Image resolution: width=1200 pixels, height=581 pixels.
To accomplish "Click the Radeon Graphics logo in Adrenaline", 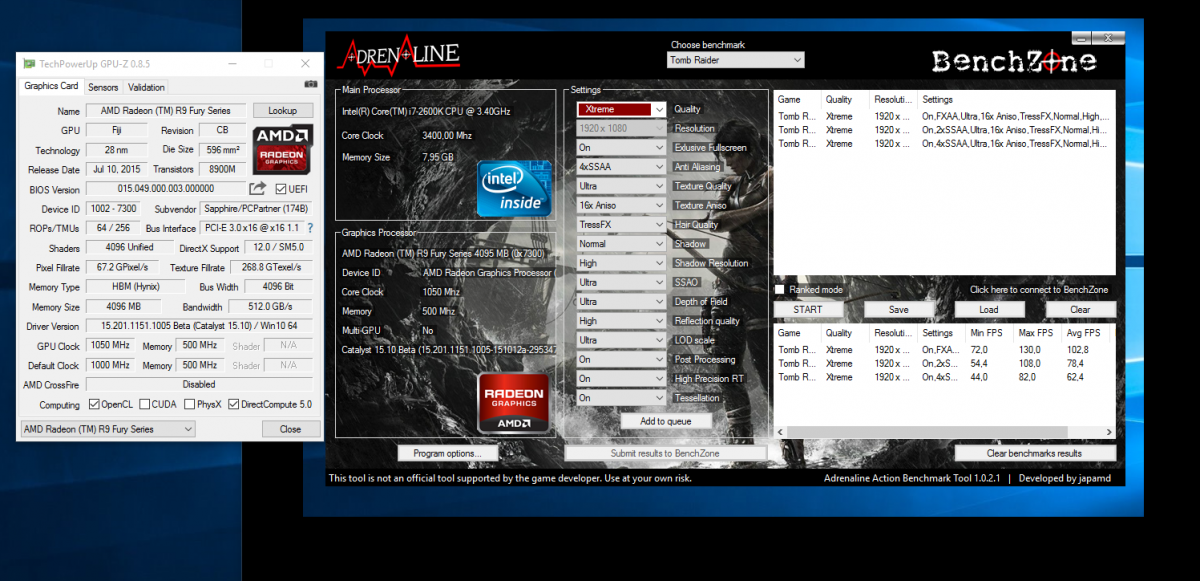I will (x=514, y=402).
